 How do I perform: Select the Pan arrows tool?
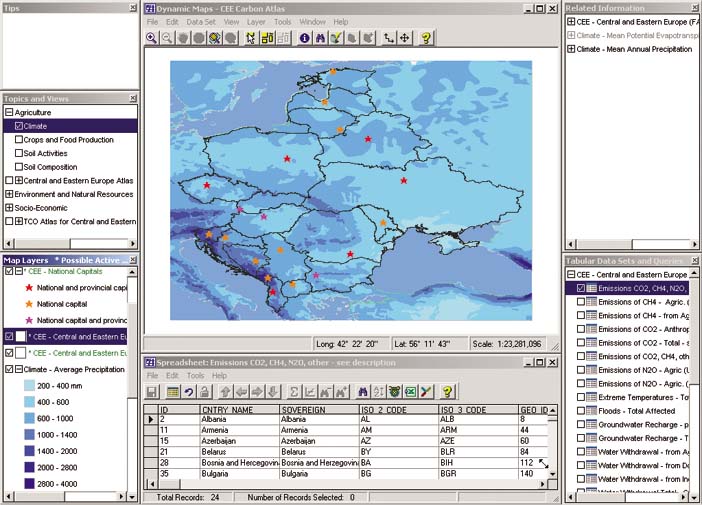(x=405, y=38)
